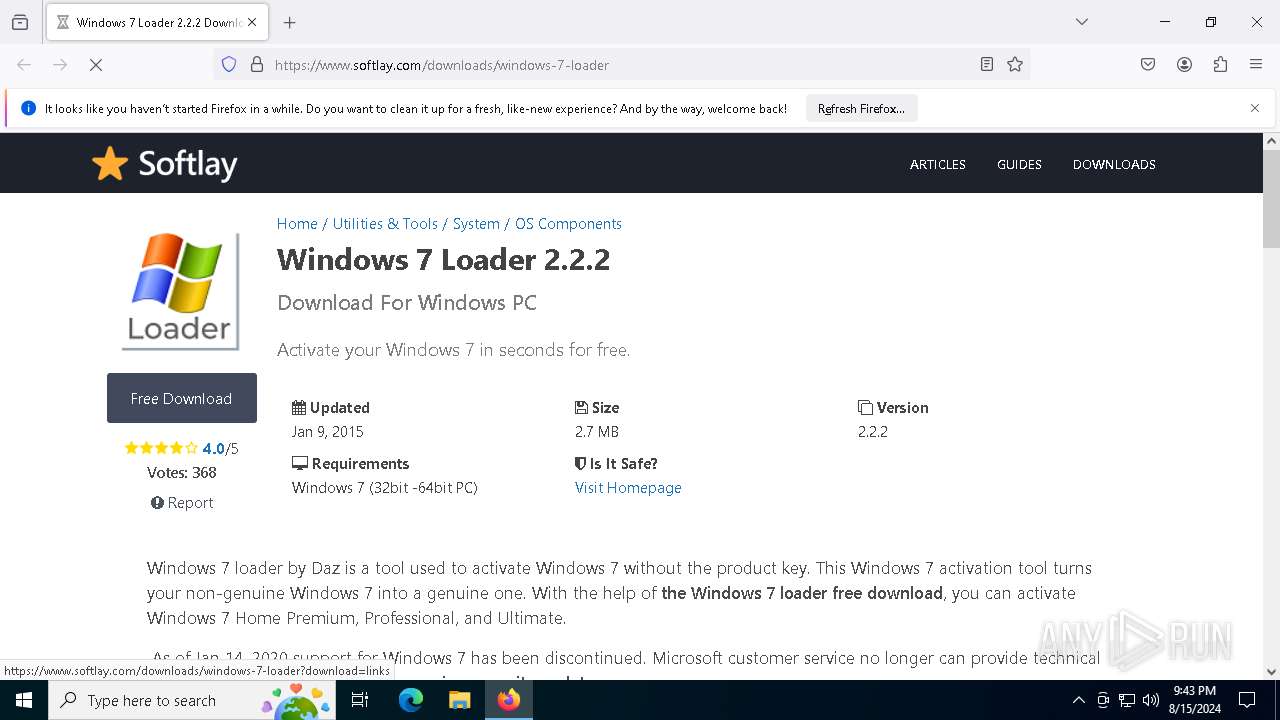Image resolution: width=1280 pixels, height=720 pixels.
Task: Show hidden system tray icons
Action: (1078, 700)
